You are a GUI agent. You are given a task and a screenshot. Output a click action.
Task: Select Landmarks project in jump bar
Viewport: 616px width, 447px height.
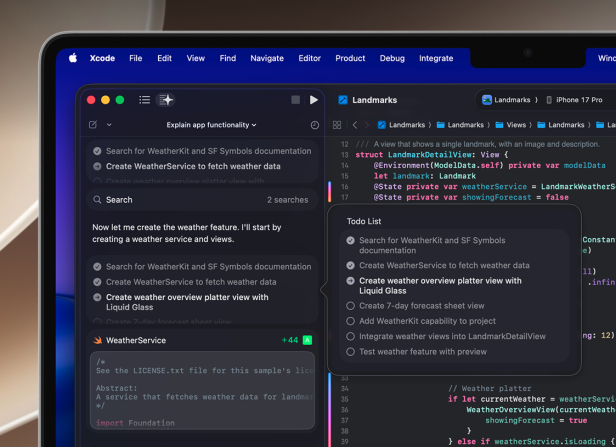[x=402, y=125]
